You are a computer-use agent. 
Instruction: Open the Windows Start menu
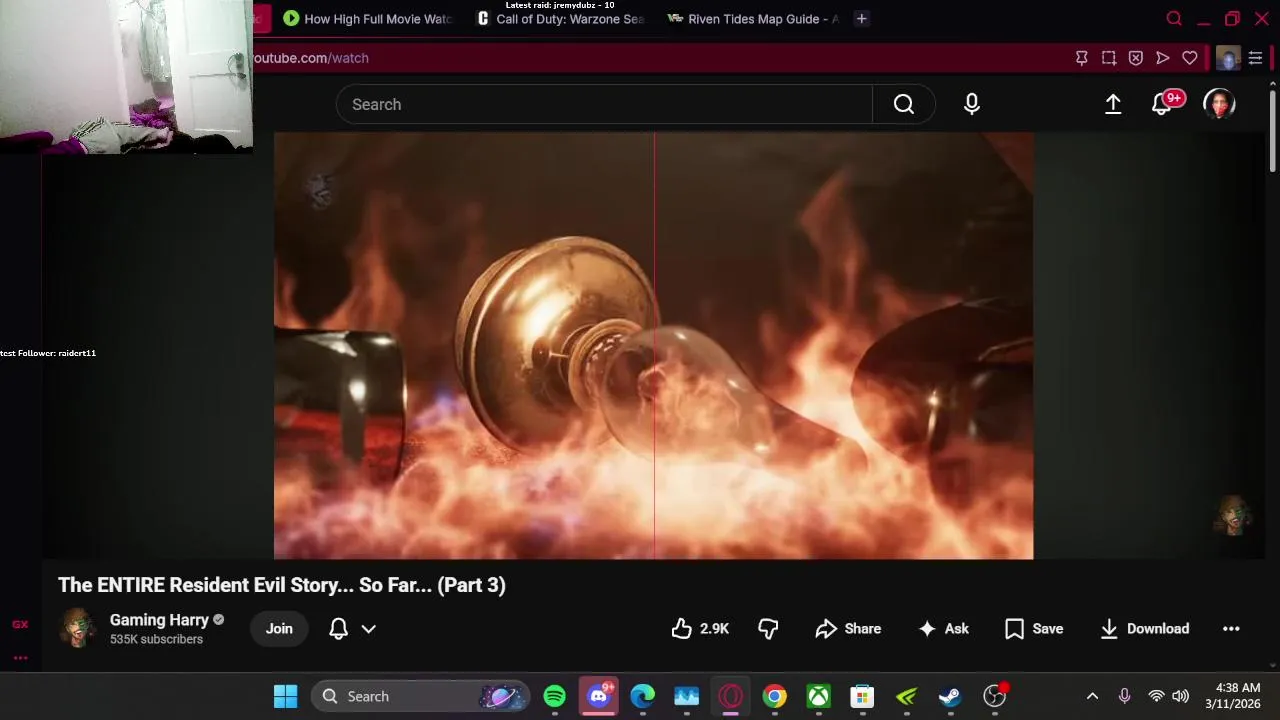(x=285, y=696)
